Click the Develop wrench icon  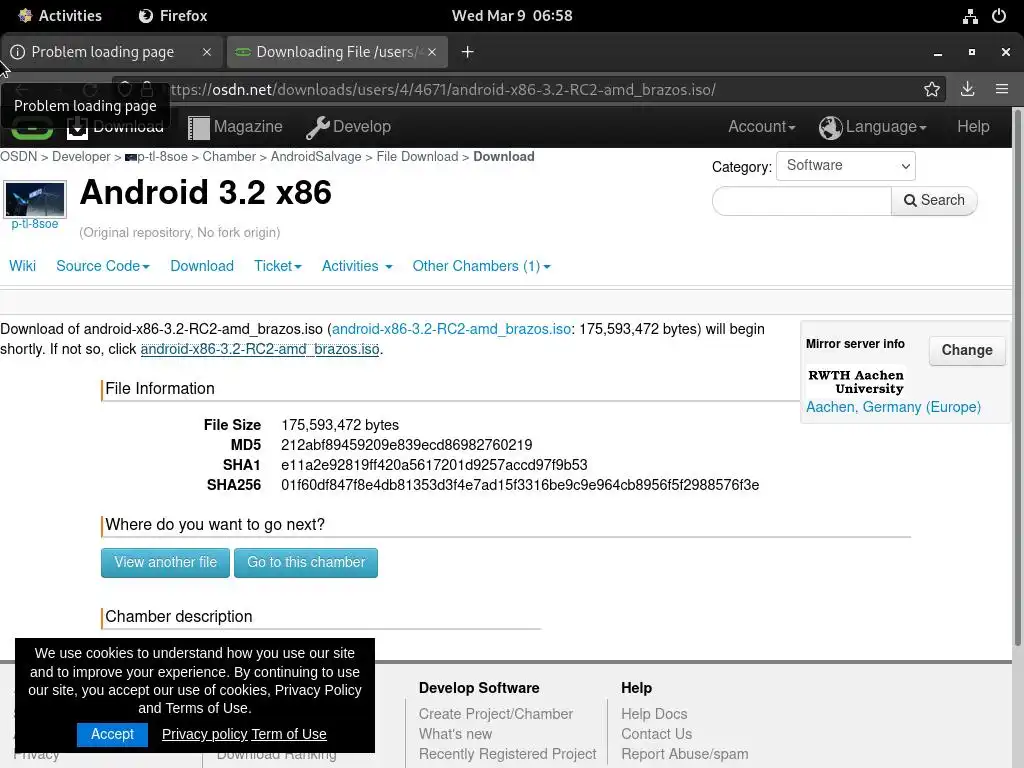[x=317, y=127]
